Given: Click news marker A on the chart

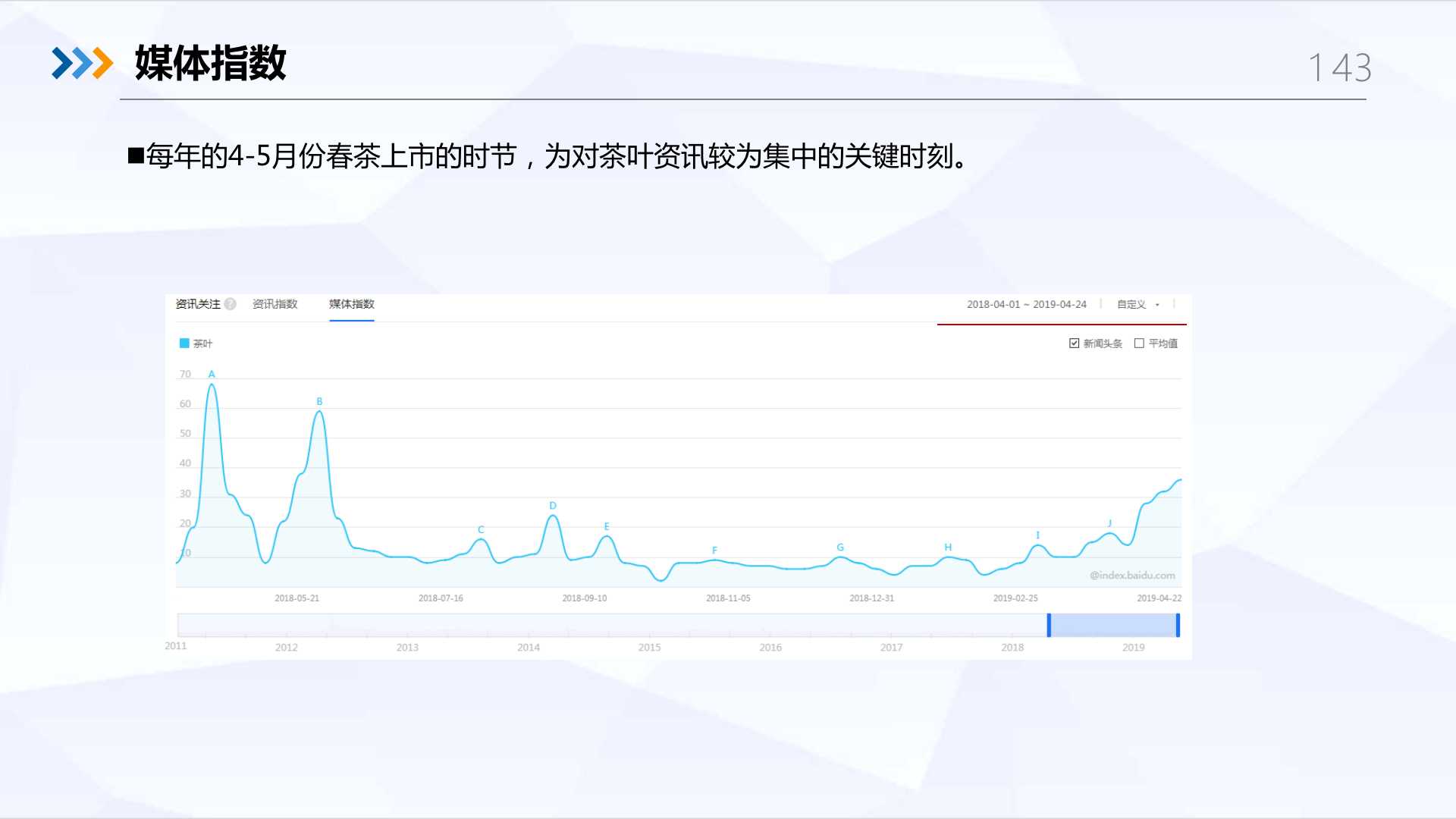Looking at the screenshot, I should 212,374.
